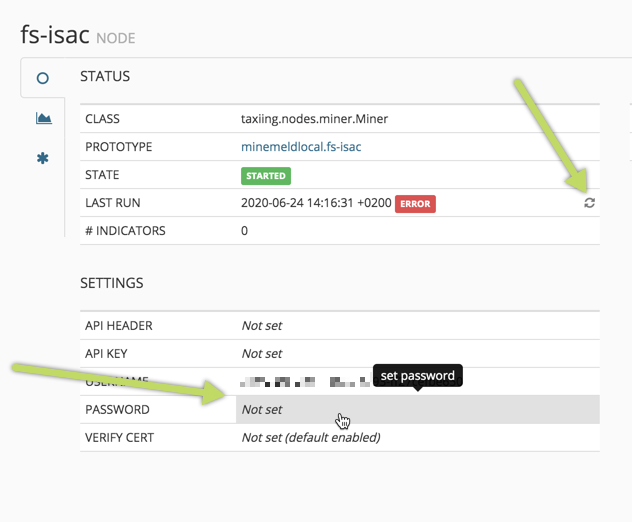Click the last run timestamp
This screenshot has width=632, height=522.
pos(315,203)
